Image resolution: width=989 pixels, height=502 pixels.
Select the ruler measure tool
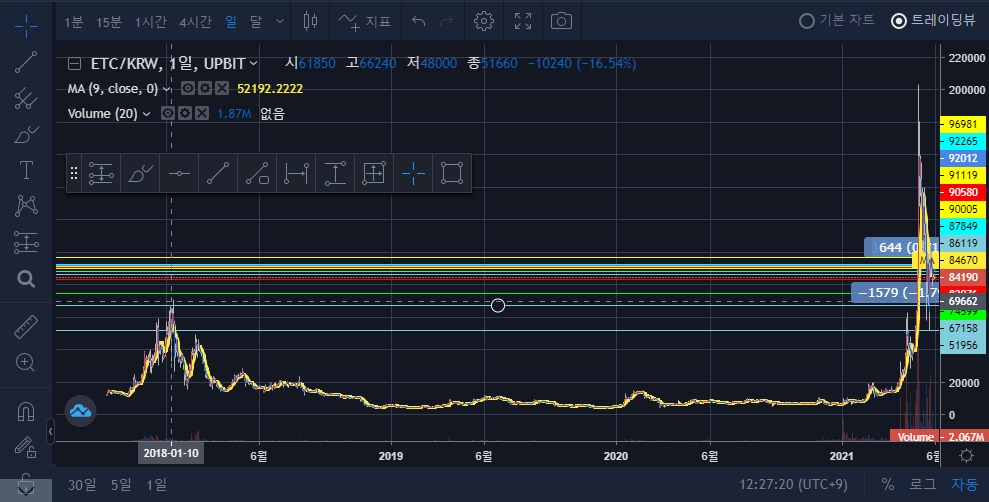point(26,327)
